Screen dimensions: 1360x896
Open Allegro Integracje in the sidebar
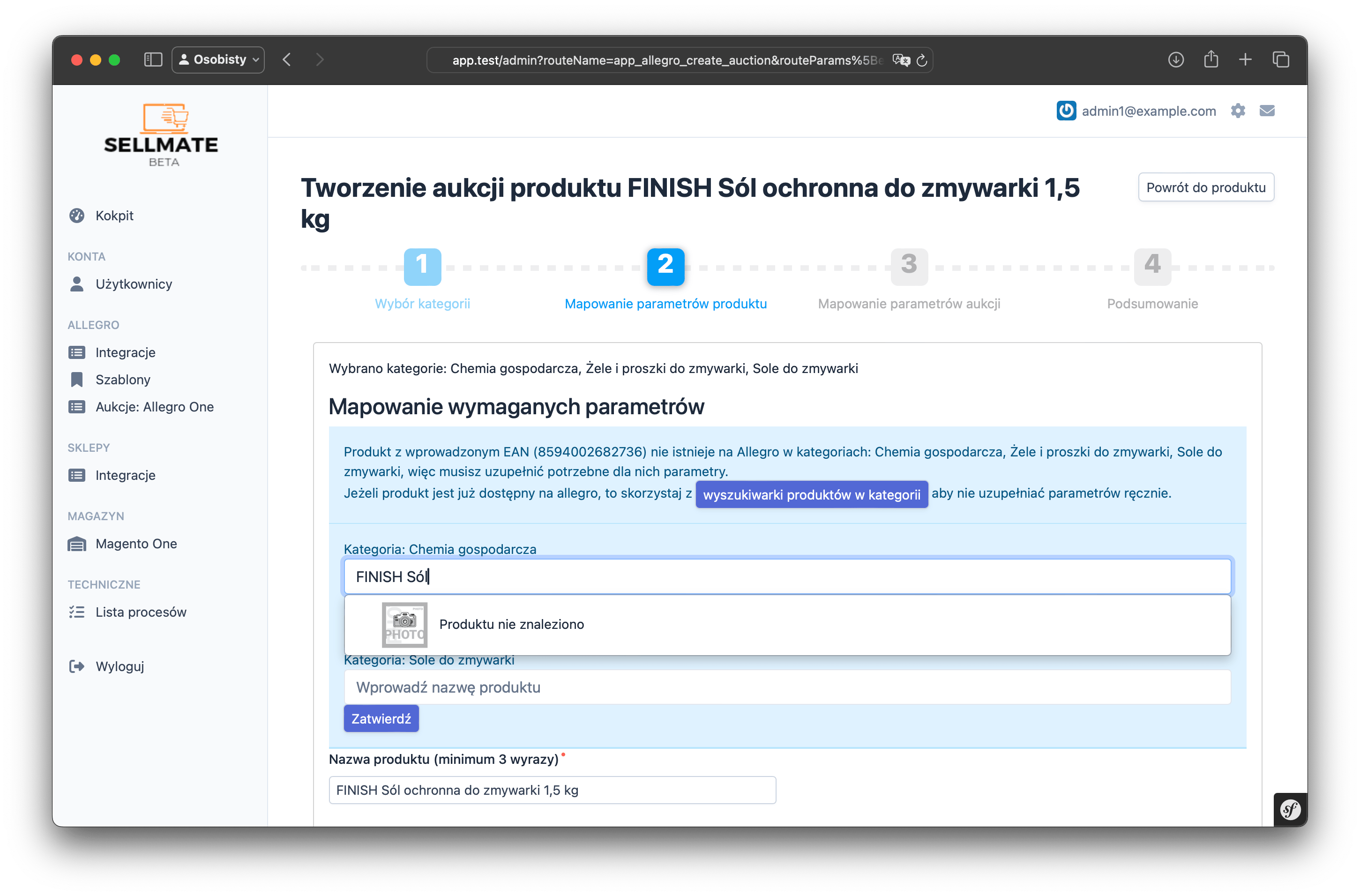(x=125, y=352)
